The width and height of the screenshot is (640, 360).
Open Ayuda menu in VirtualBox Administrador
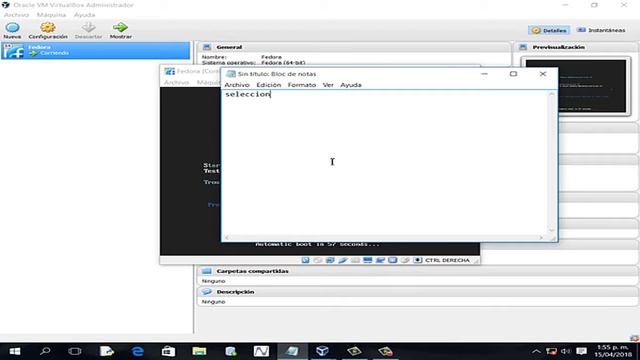tap(84, 15)
